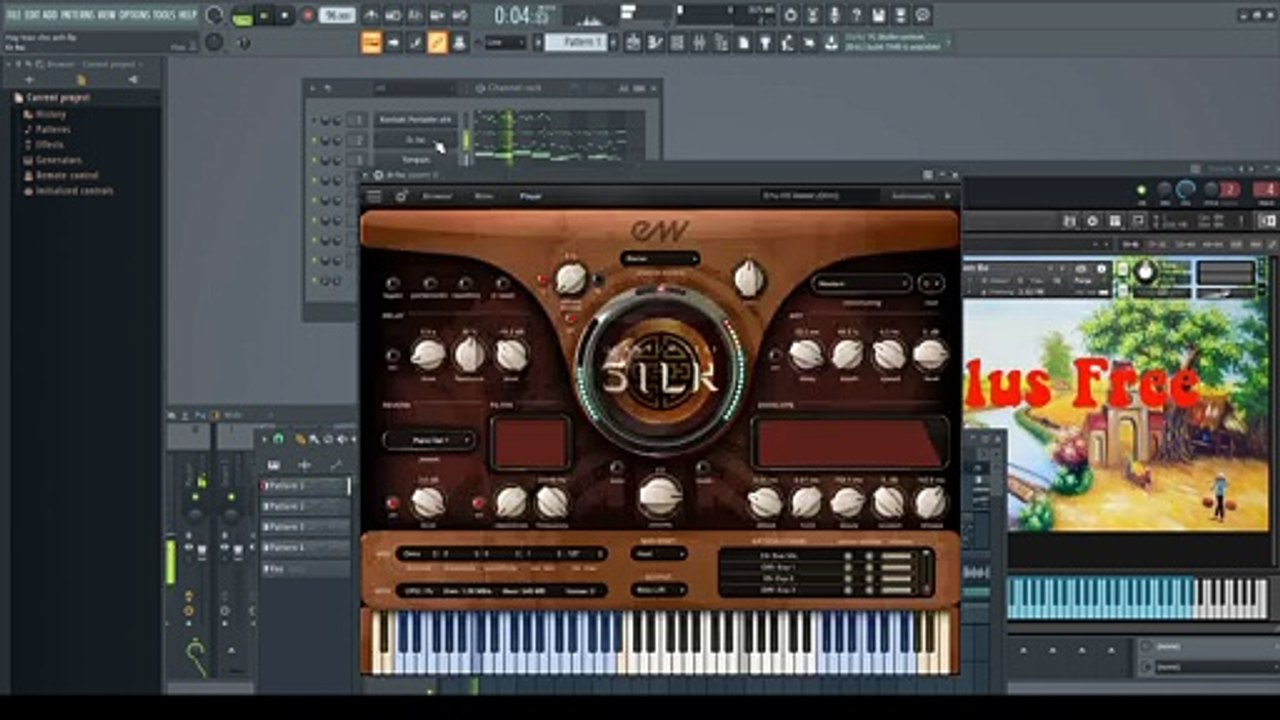Open the output dropdown above the SILK keyboard
The height and width of the screenshot is (720, 1280).
(x=659, y=590)
